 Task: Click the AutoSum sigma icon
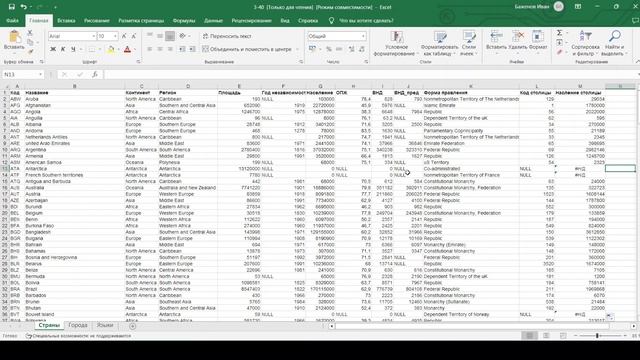pyautogui.click(x=560, y=33)
